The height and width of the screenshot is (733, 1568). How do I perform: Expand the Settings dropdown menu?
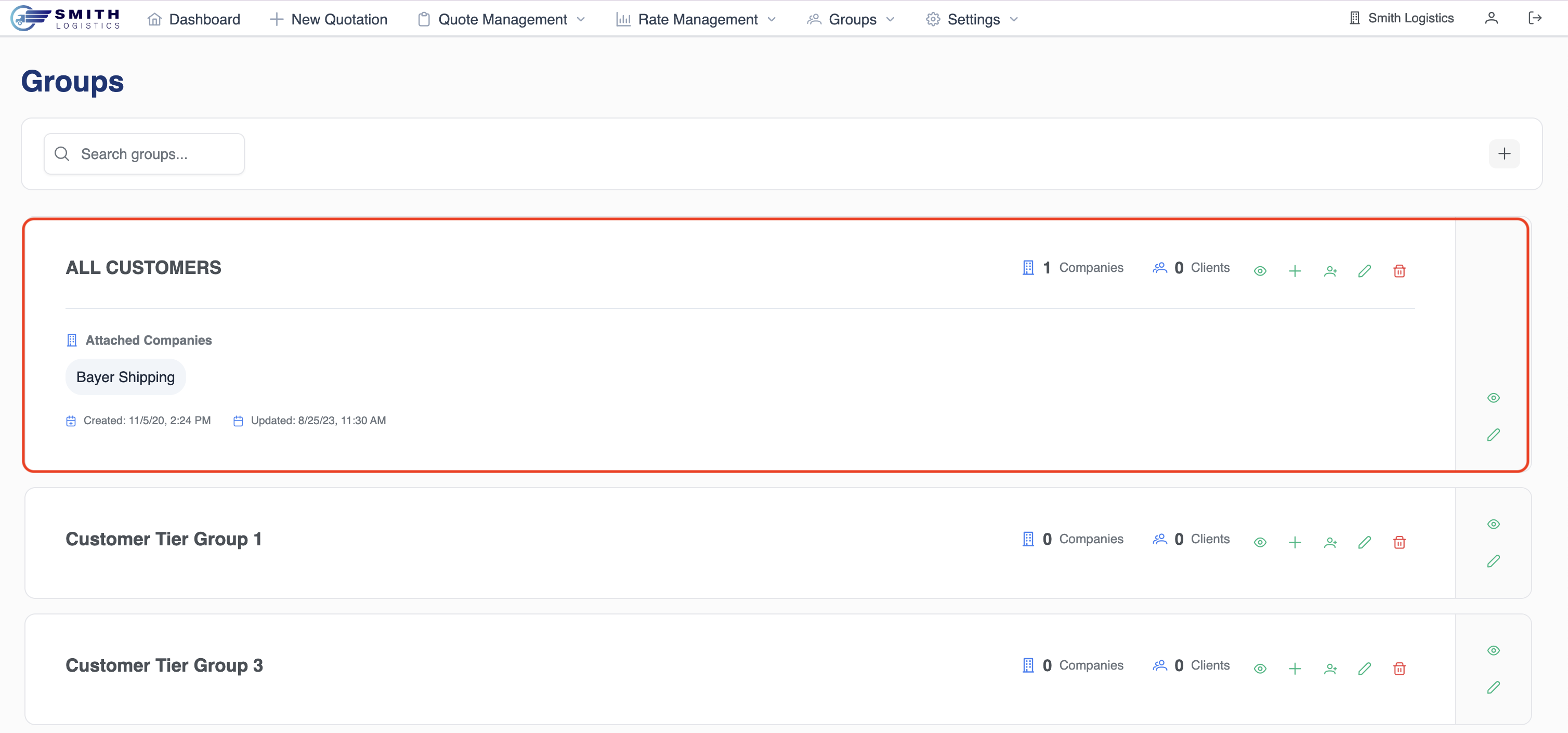coord(973,19)
